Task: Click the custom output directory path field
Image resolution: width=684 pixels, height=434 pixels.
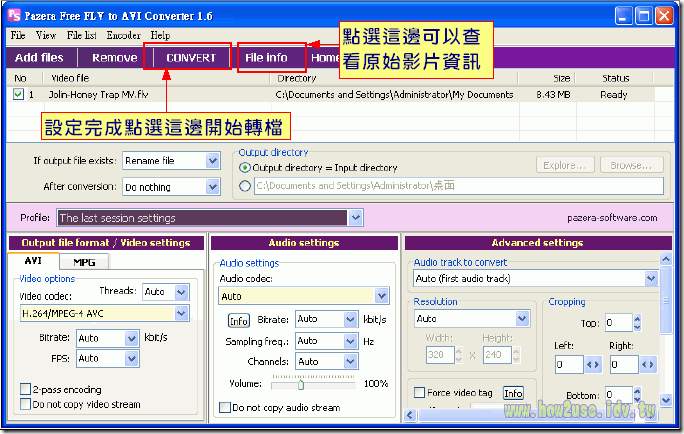Action: (x=458, y=186)
